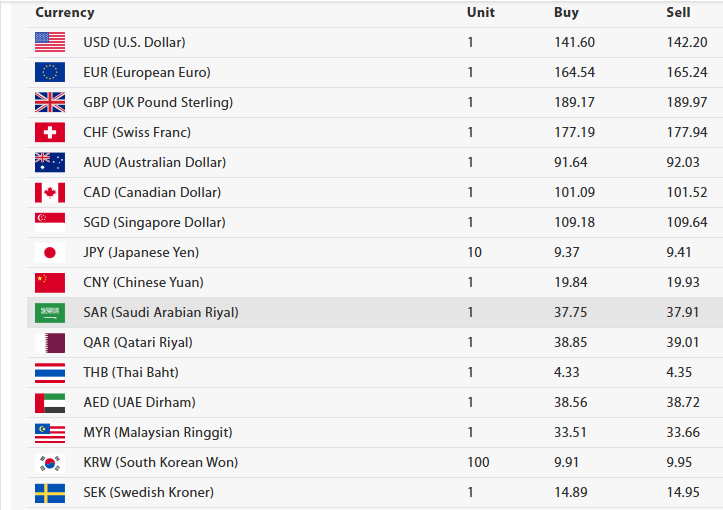
Task: Click the South Korean flag icon
Action: (49, 462)
